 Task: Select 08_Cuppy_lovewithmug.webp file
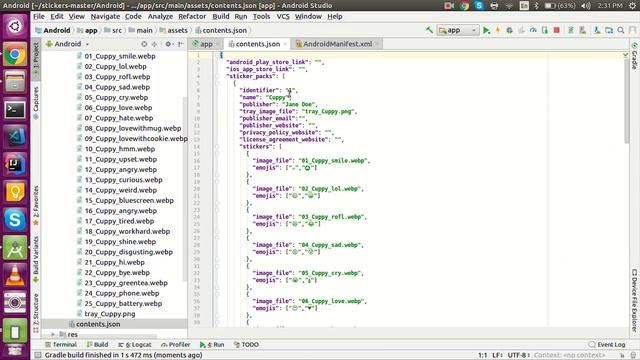133,128
